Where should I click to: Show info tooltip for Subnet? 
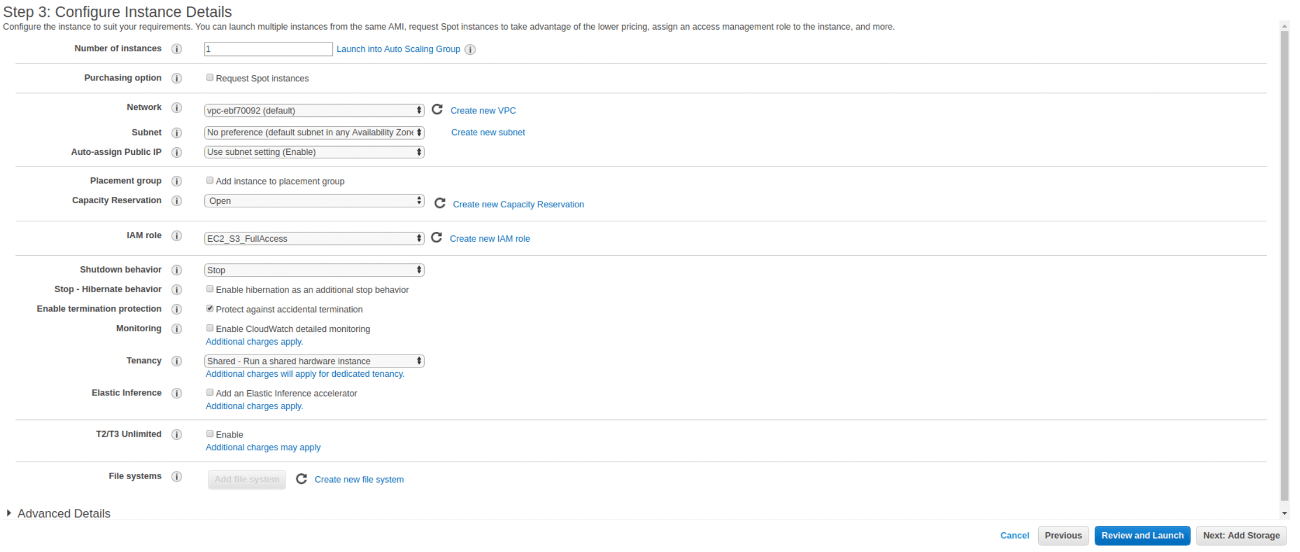tap(177, 133)
